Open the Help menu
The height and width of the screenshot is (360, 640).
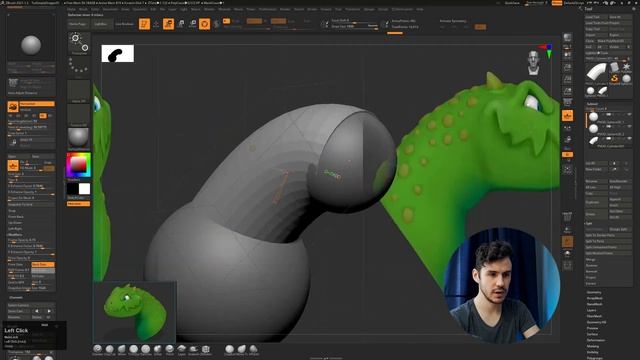click(x=420, y=9)
